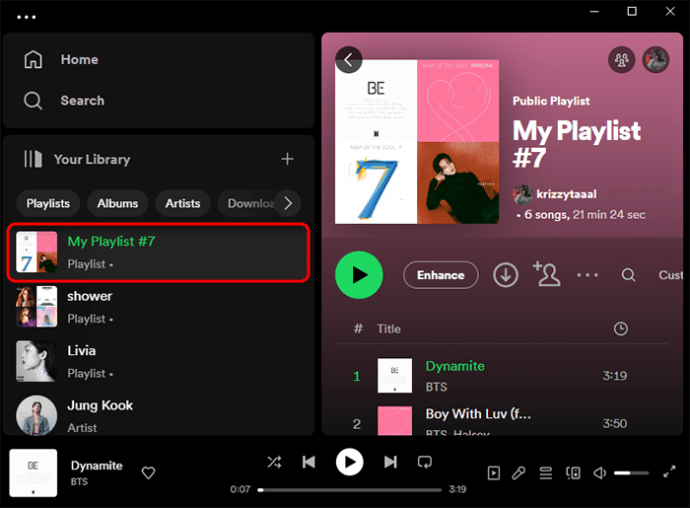690x508 pixels.
Task: Click the Jung Kook artist photo
Action: (x=37, y=415)
